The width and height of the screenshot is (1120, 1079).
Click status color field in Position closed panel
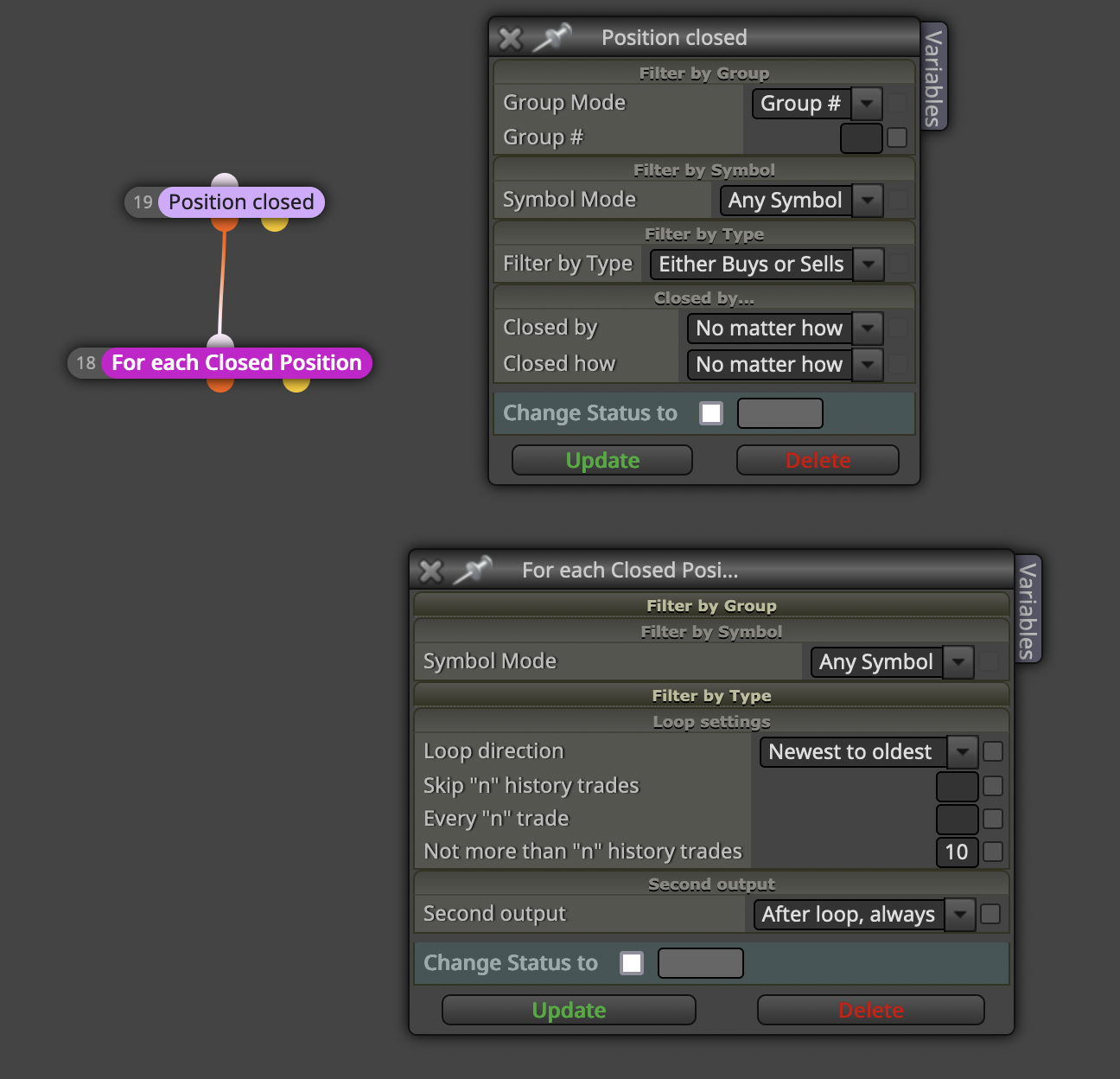coord(780,413)
